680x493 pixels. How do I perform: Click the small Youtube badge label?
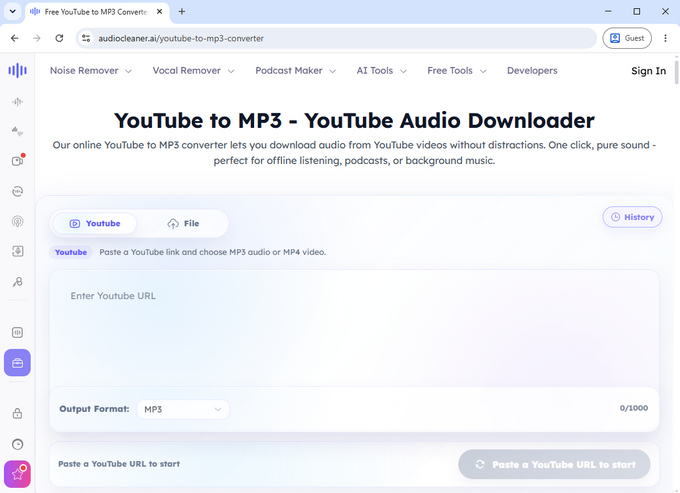click(x=71, y=252)
